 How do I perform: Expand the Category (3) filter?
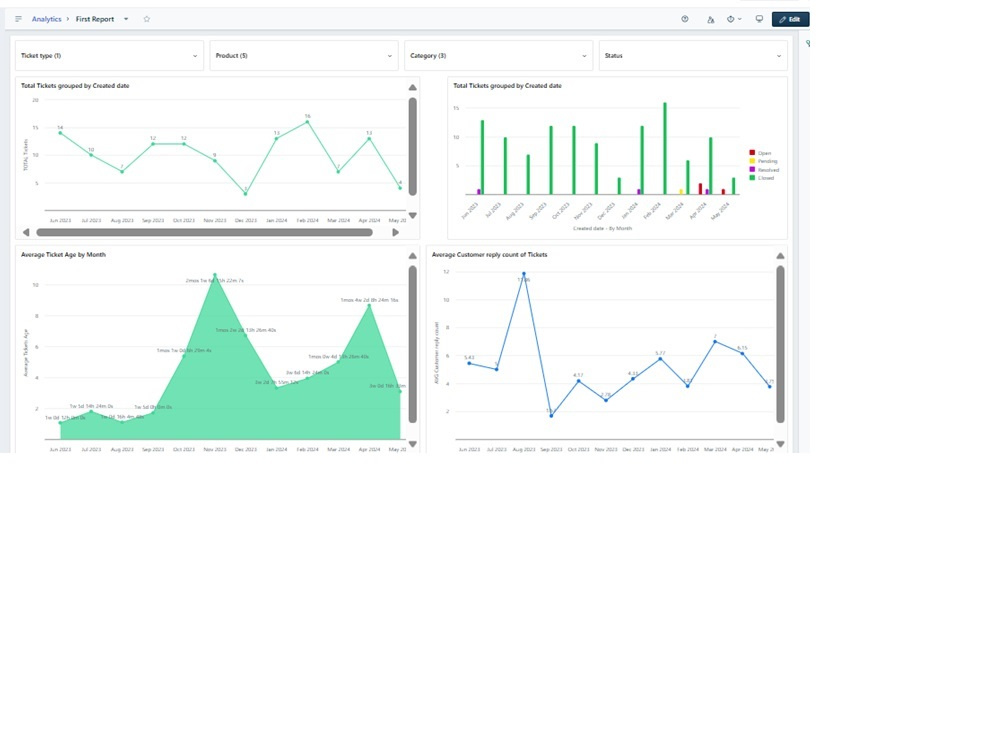pos(498,55)
